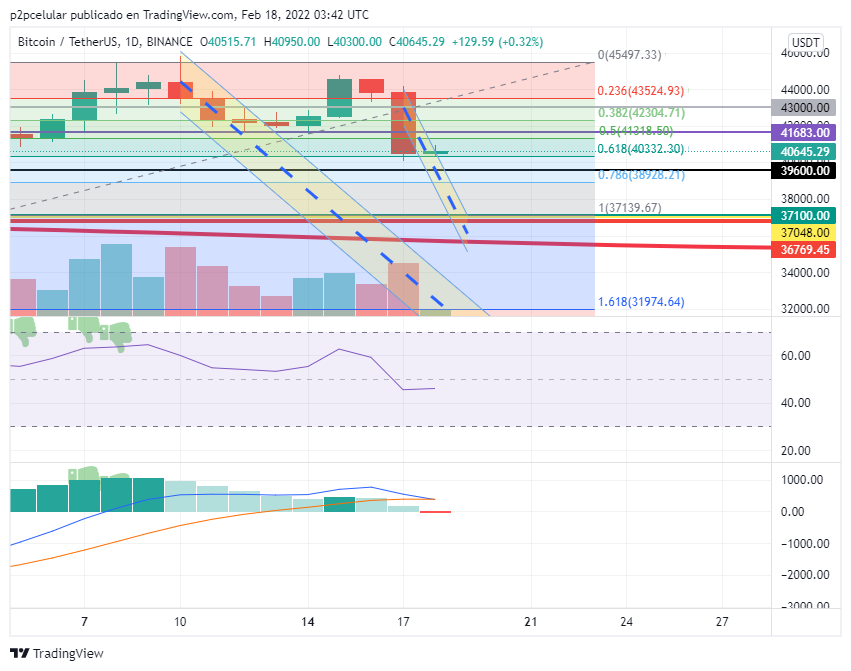
Task: Click the TradingView logo at bottom left
Action: tap(57, 653)
